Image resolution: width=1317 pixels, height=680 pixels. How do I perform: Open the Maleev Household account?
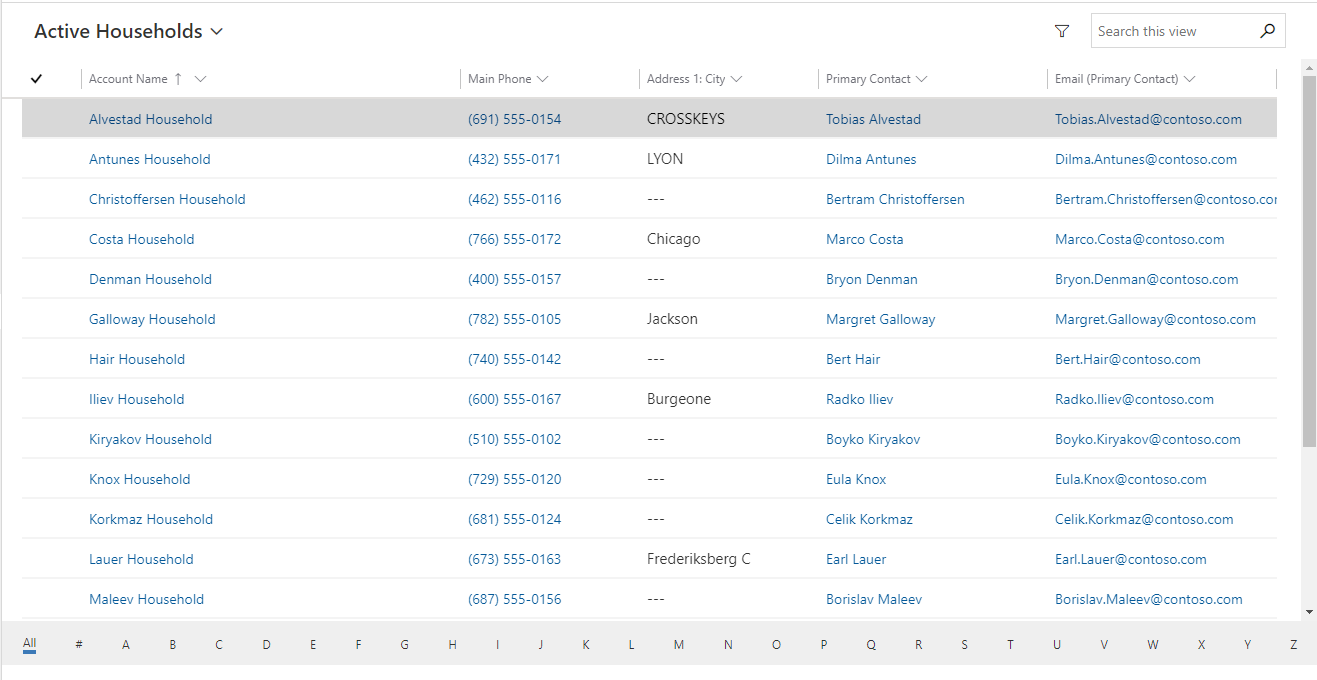pos(146,599)
